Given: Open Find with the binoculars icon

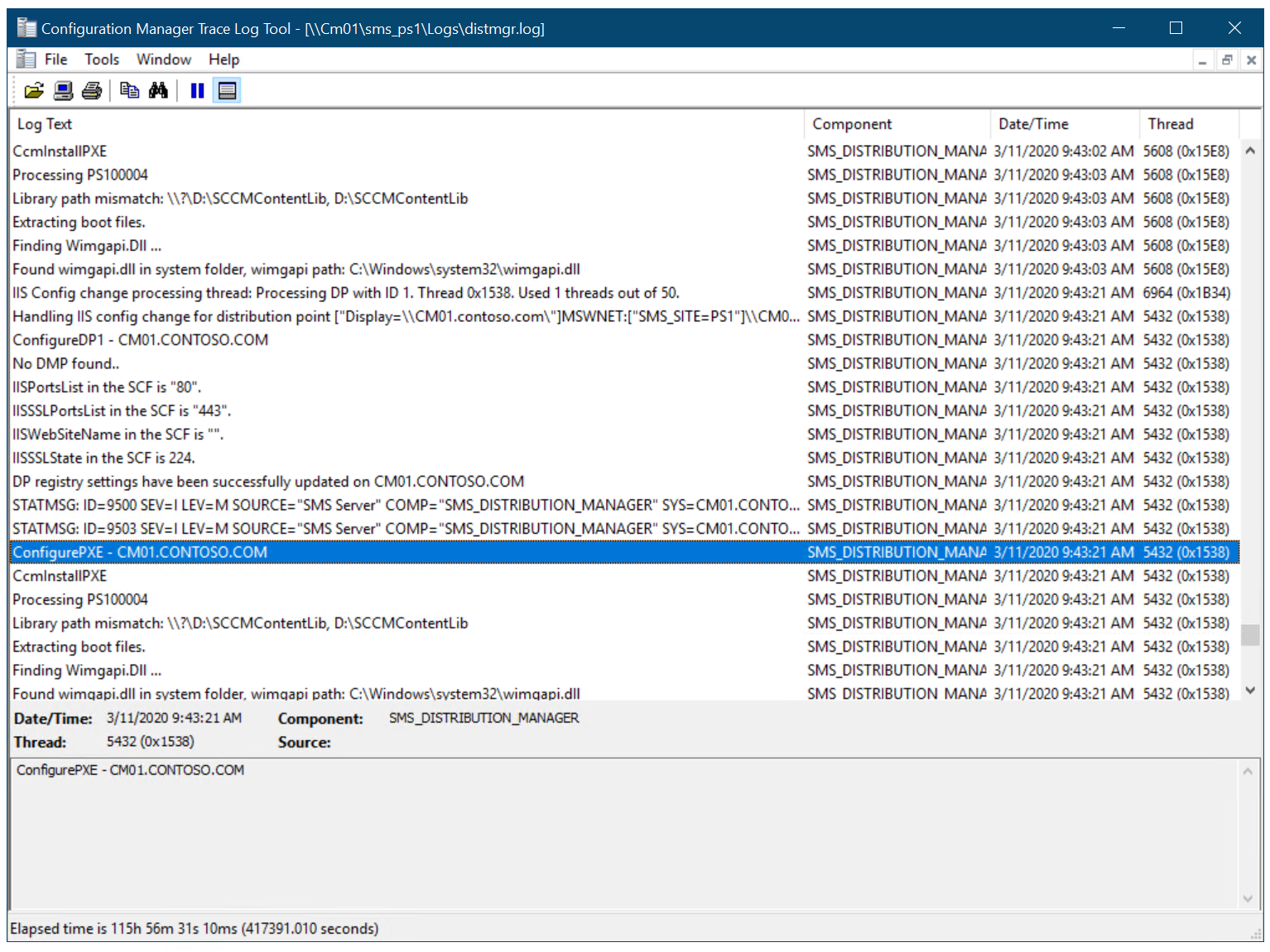Looking at the screenshot, I should tap(158, 91).
